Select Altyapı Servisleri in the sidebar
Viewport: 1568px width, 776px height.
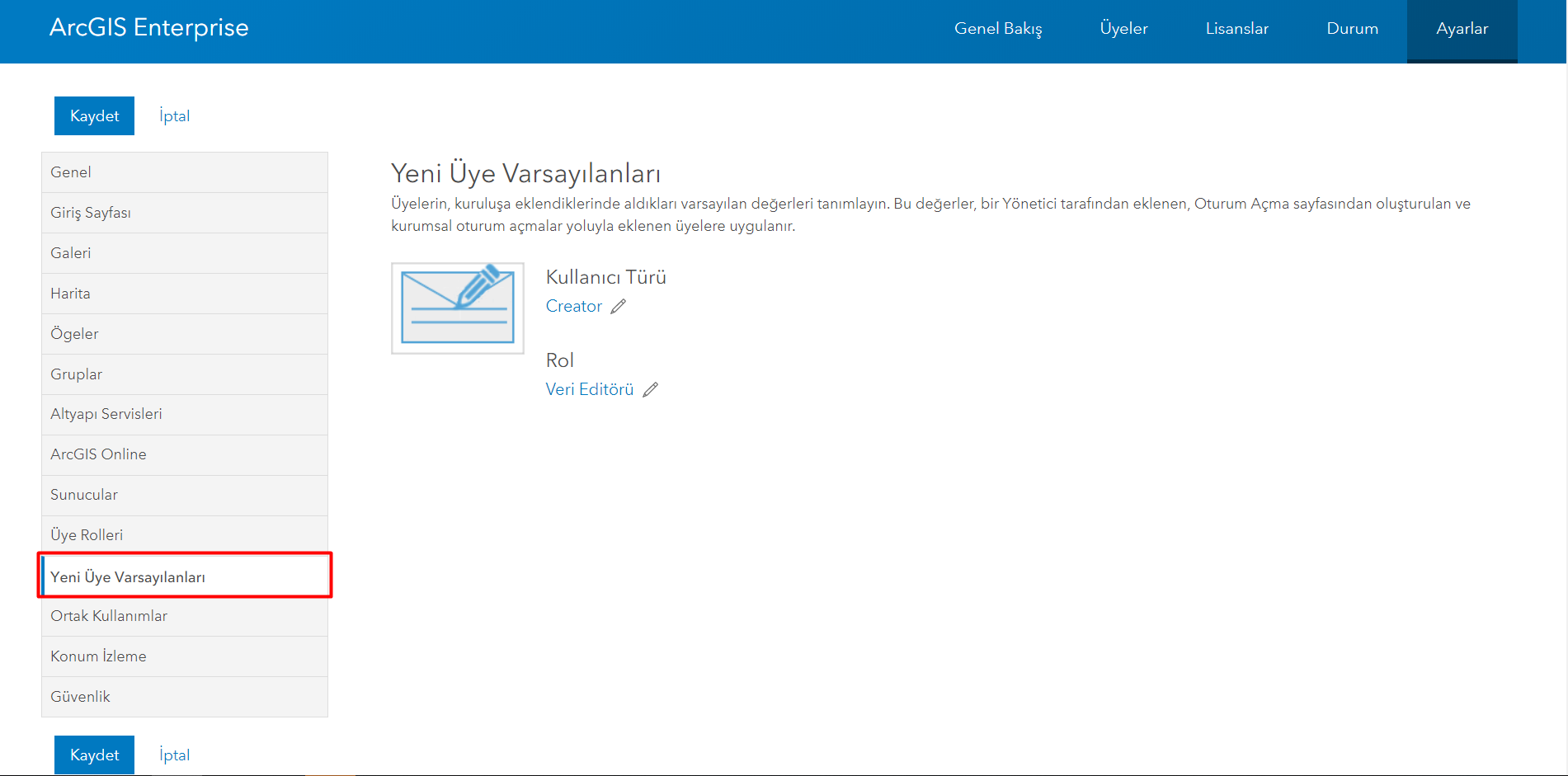coord(185,414)
